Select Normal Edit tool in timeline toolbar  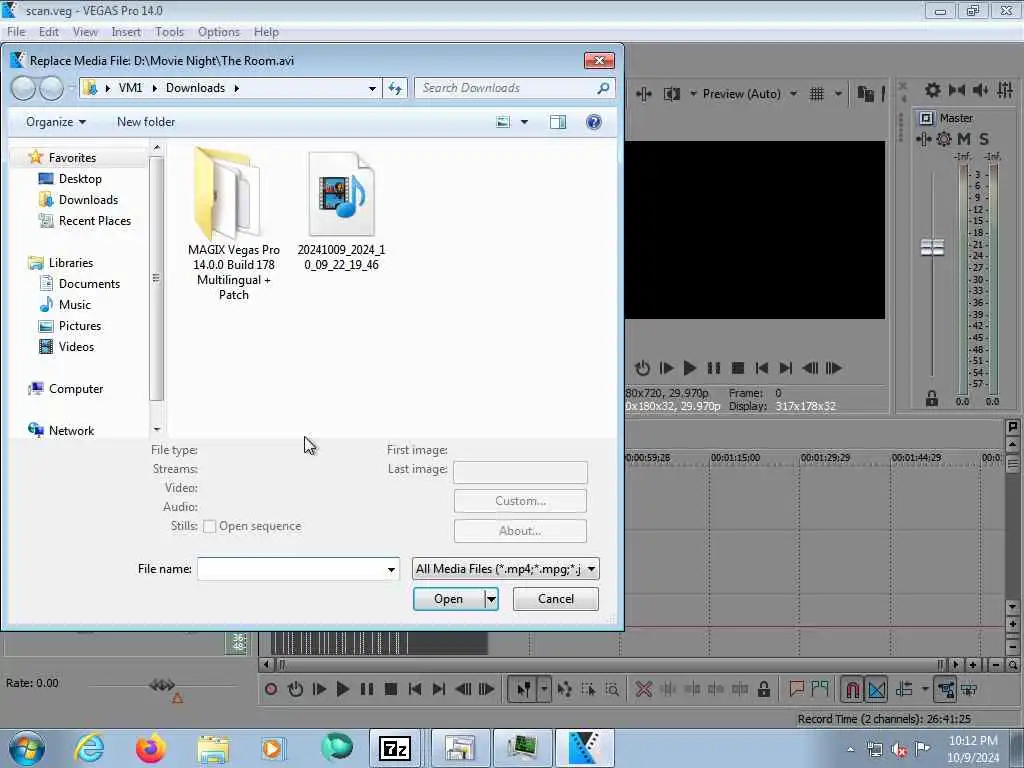(x=524, y=689)
